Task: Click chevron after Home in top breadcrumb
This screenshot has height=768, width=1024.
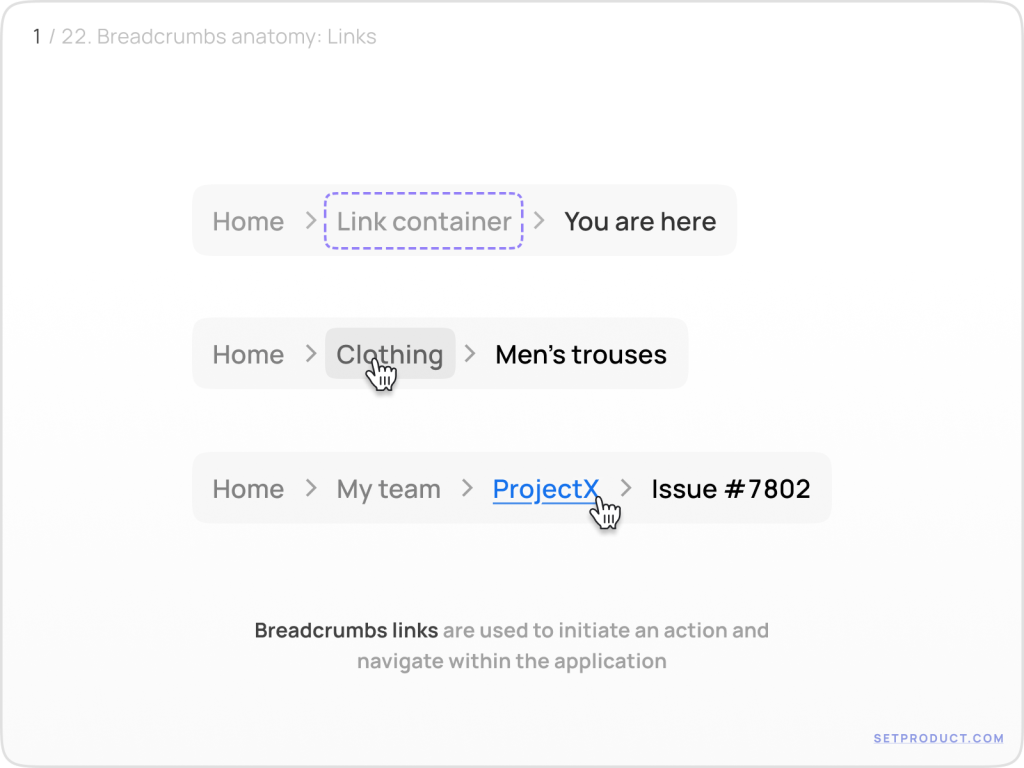Action: 310,220
